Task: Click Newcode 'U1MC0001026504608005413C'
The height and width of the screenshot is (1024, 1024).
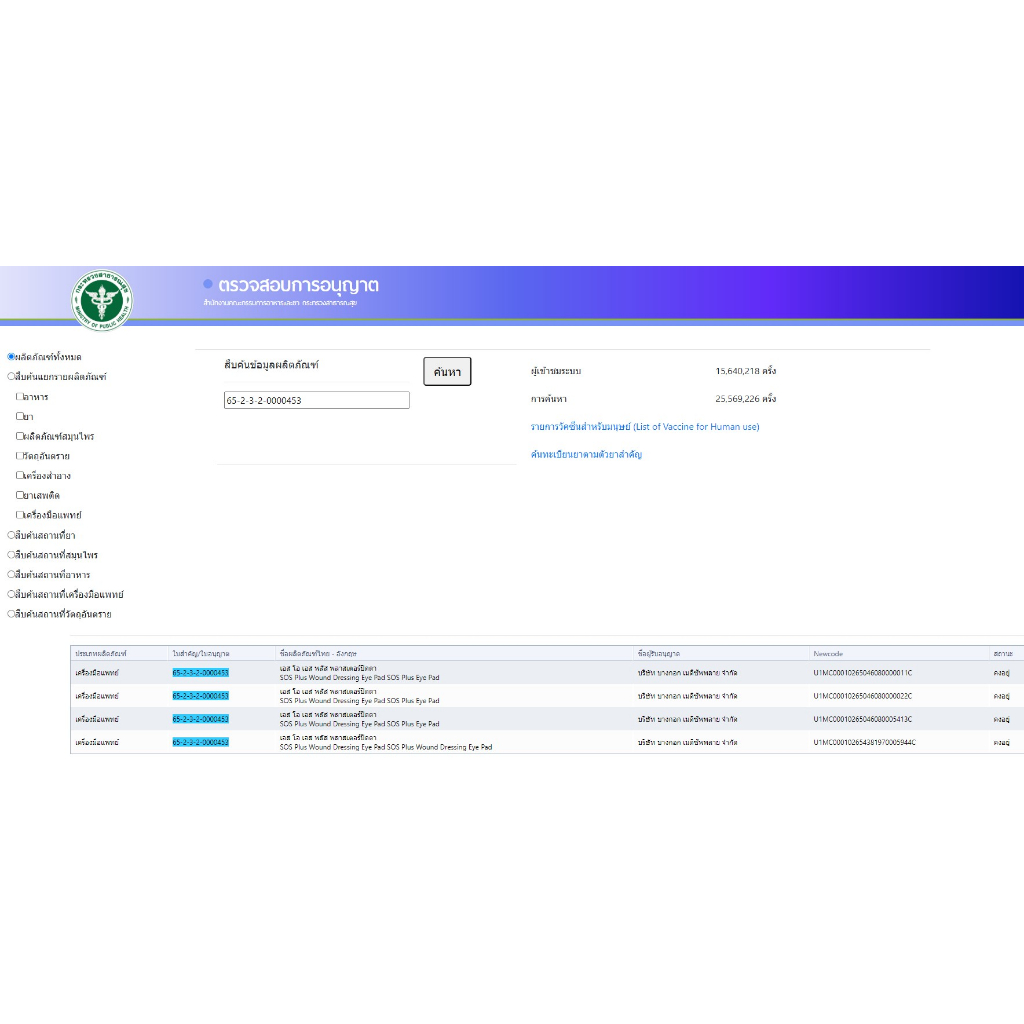Action: pos(863,719)
